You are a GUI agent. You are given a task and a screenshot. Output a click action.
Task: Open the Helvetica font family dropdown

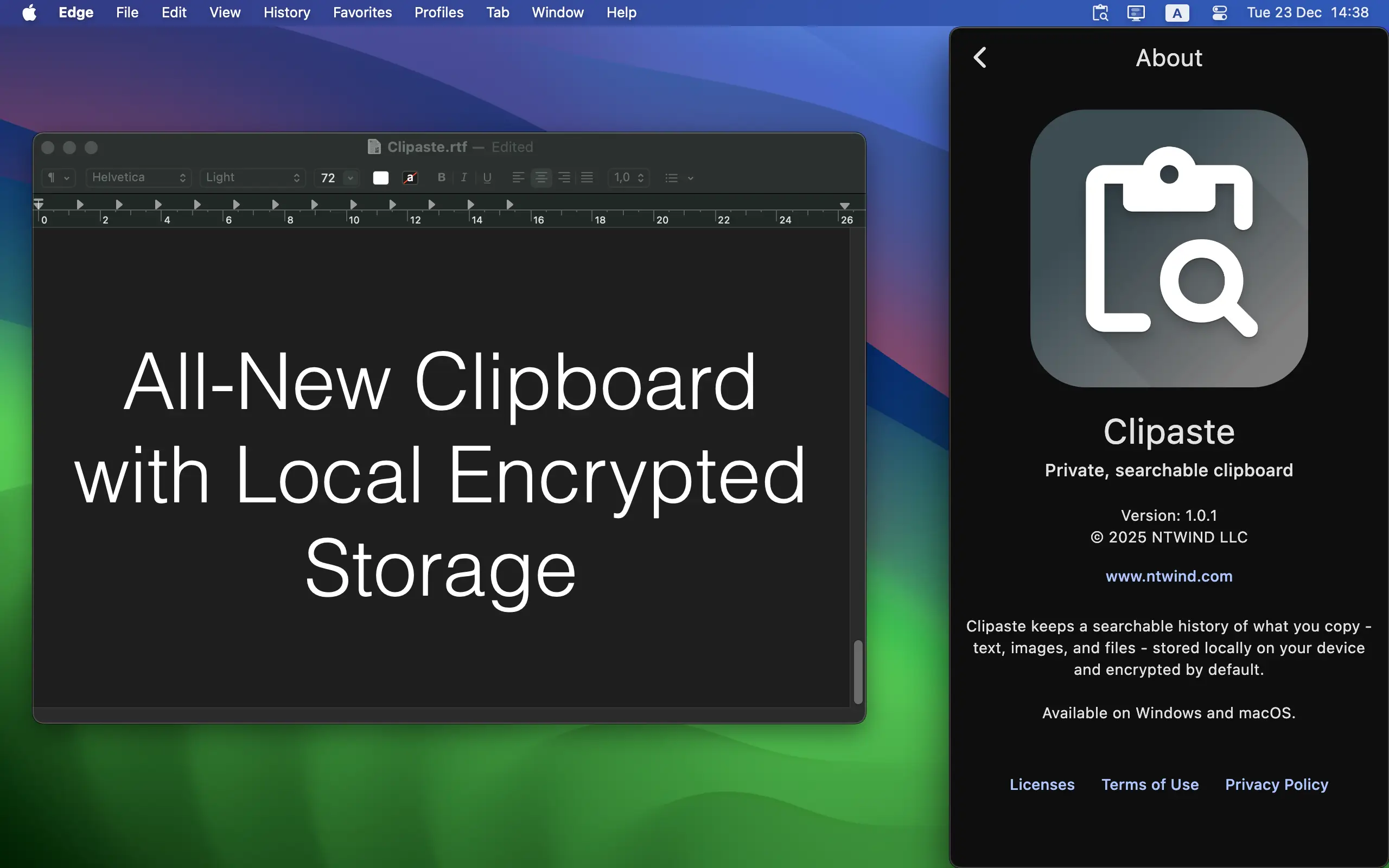click(x=138, y=177)
